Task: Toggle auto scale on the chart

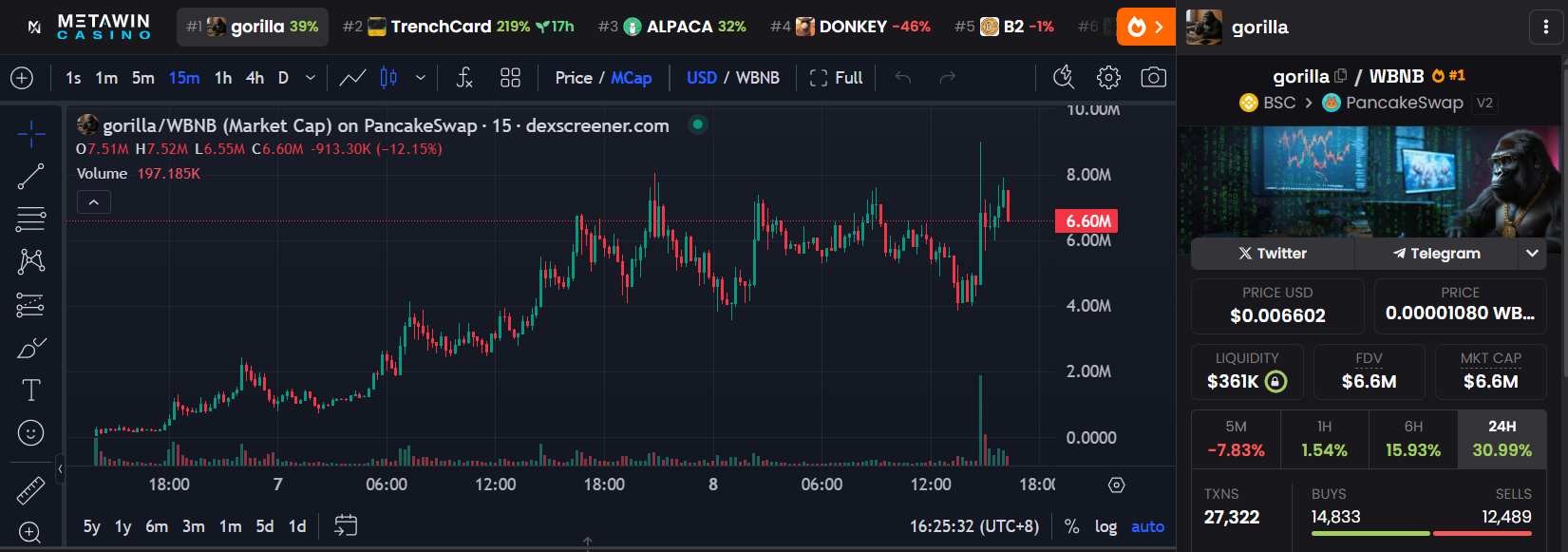Action: tap(1147, 526)
